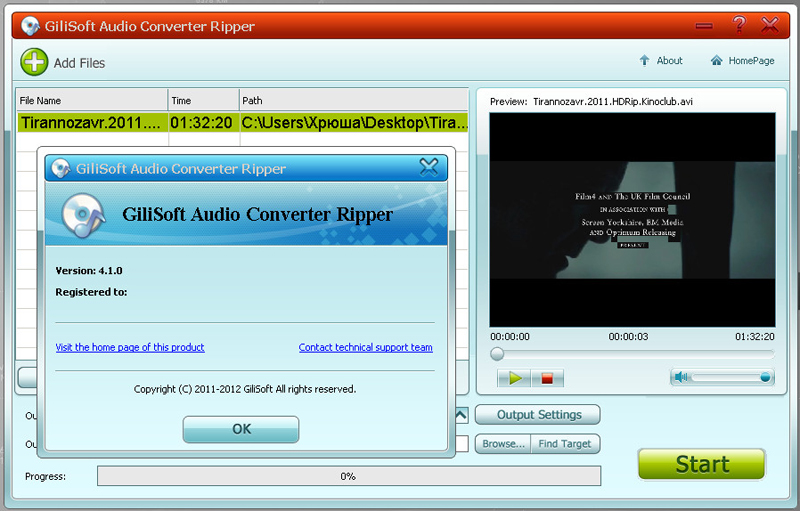Open the output format dropdown arrow
The image size is (800, 511).
(461, 415)
